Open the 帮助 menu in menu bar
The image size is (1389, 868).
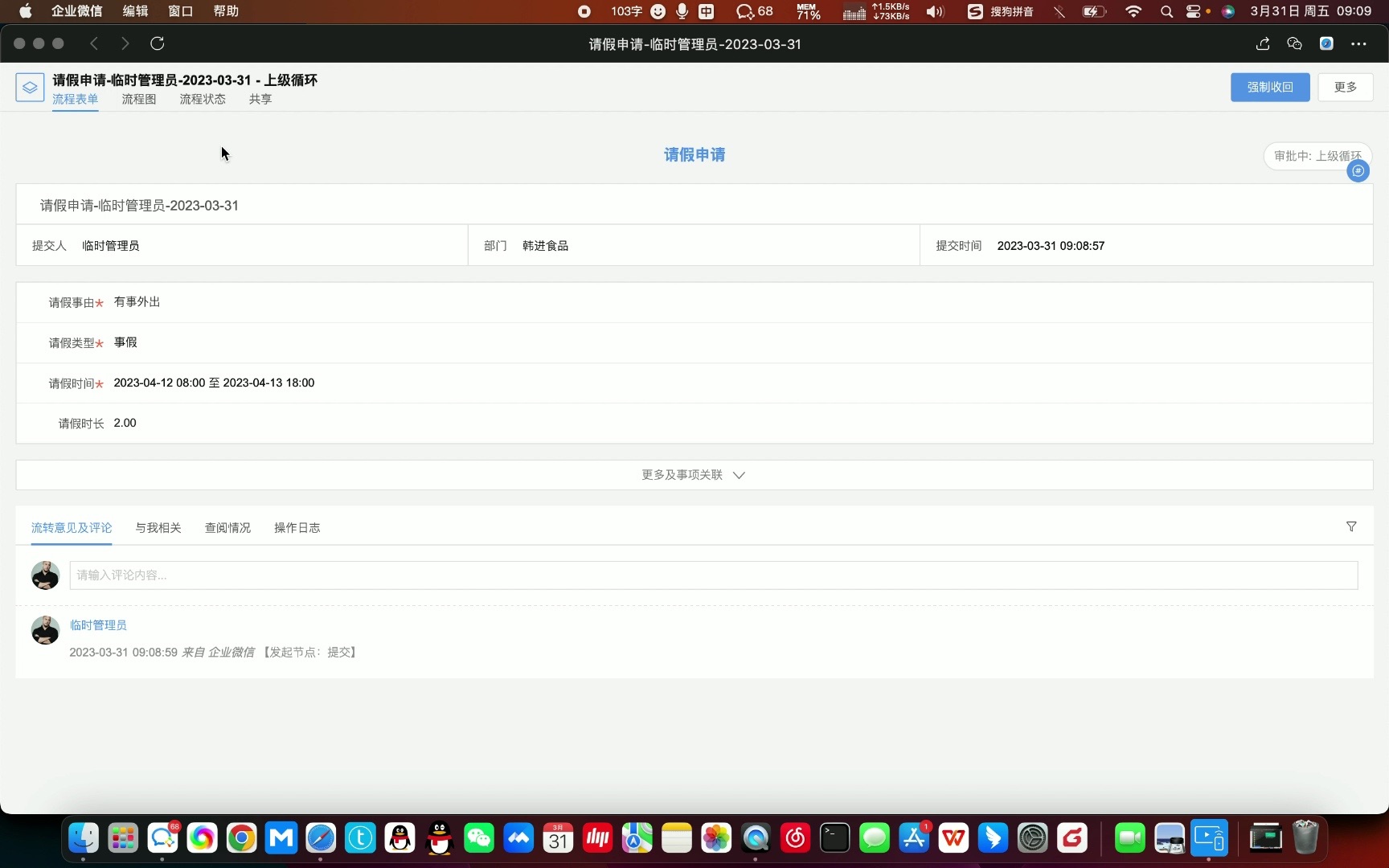tap(224, 11)
